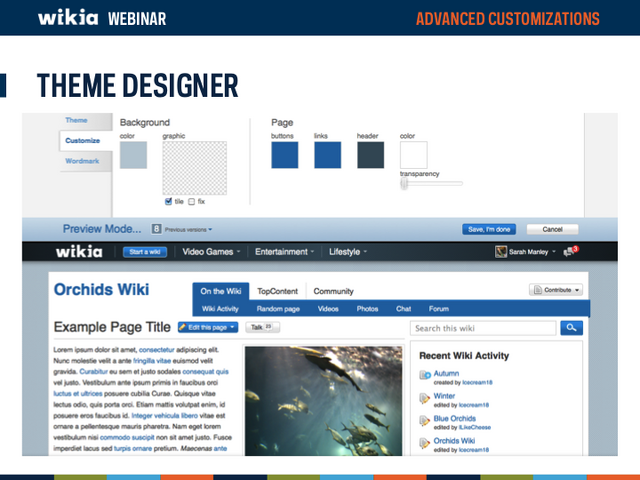Screen dimensions: 640x480
Task: Click Sarah Manley's avatar picture
Action: pos(501,252)
